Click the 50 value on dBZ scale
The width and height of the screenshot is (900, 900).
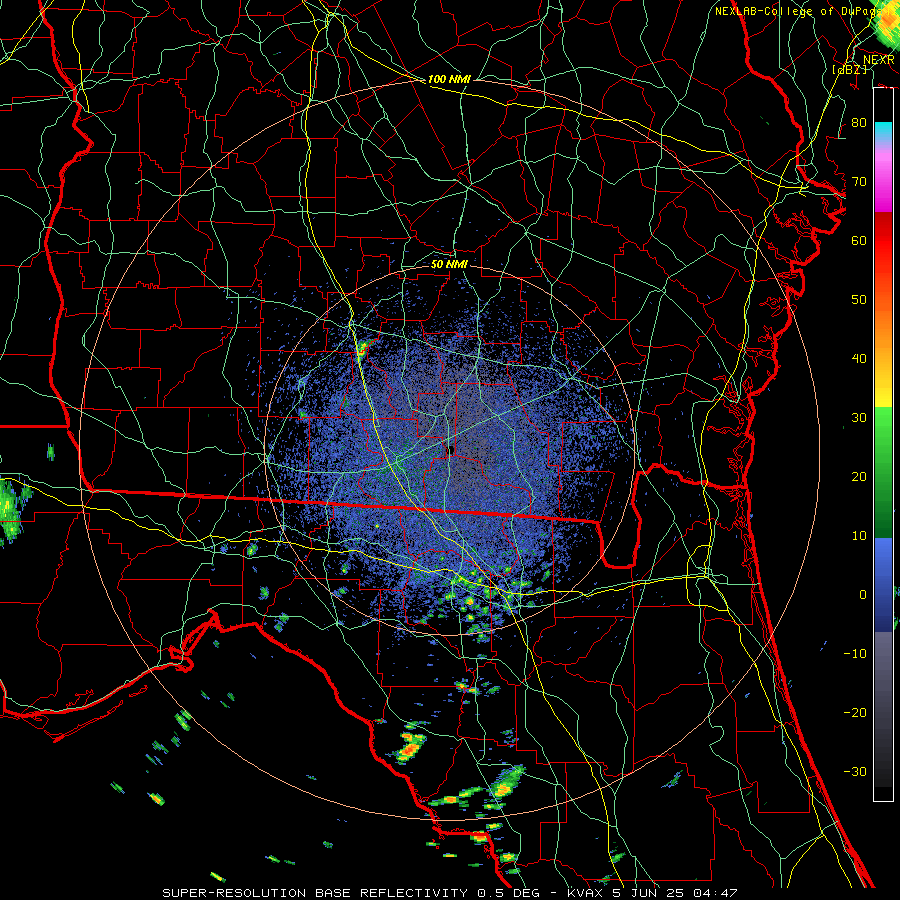[x=859, y=300]
